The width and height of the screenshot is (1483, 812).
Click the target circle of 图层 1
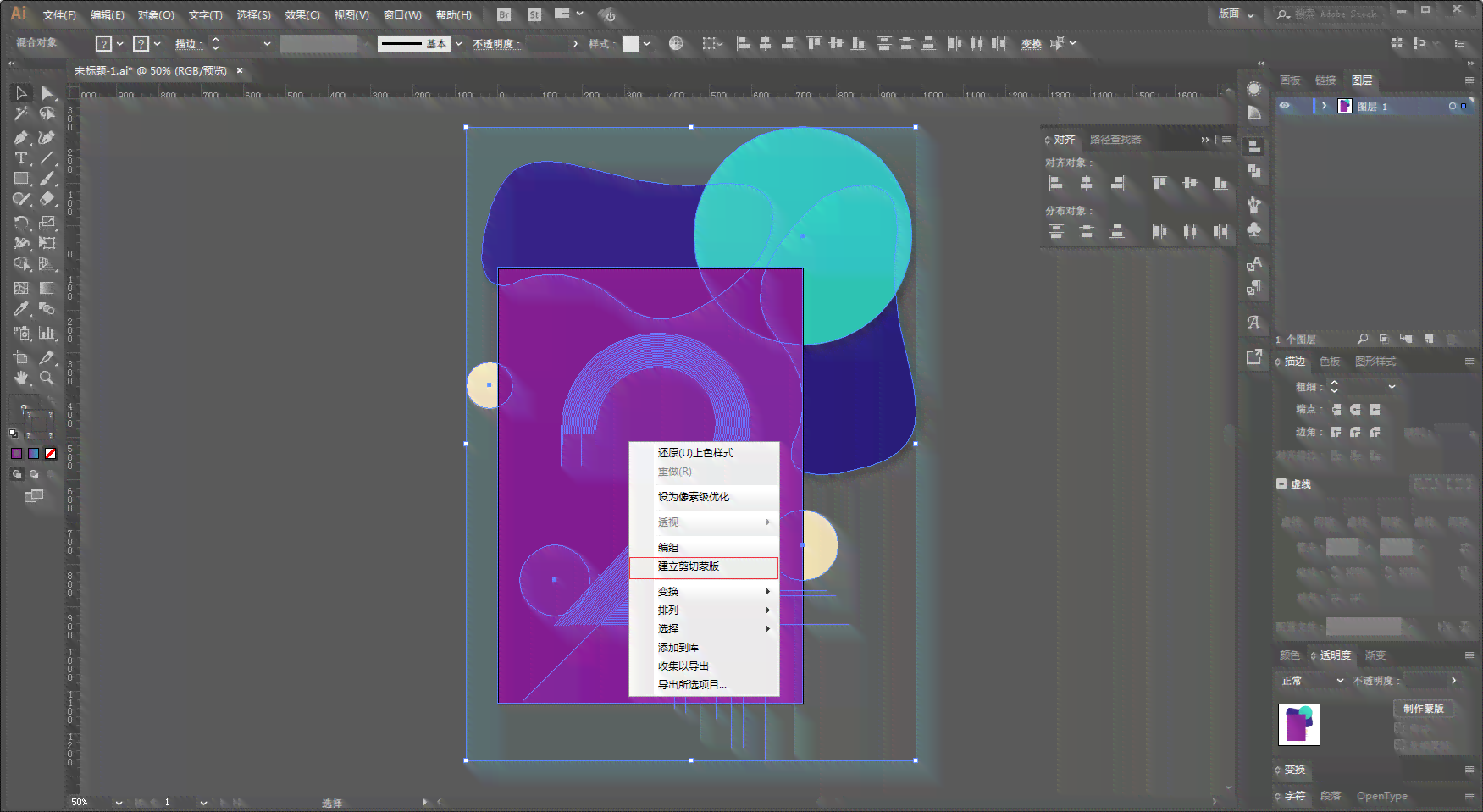tap(1452, 107)
